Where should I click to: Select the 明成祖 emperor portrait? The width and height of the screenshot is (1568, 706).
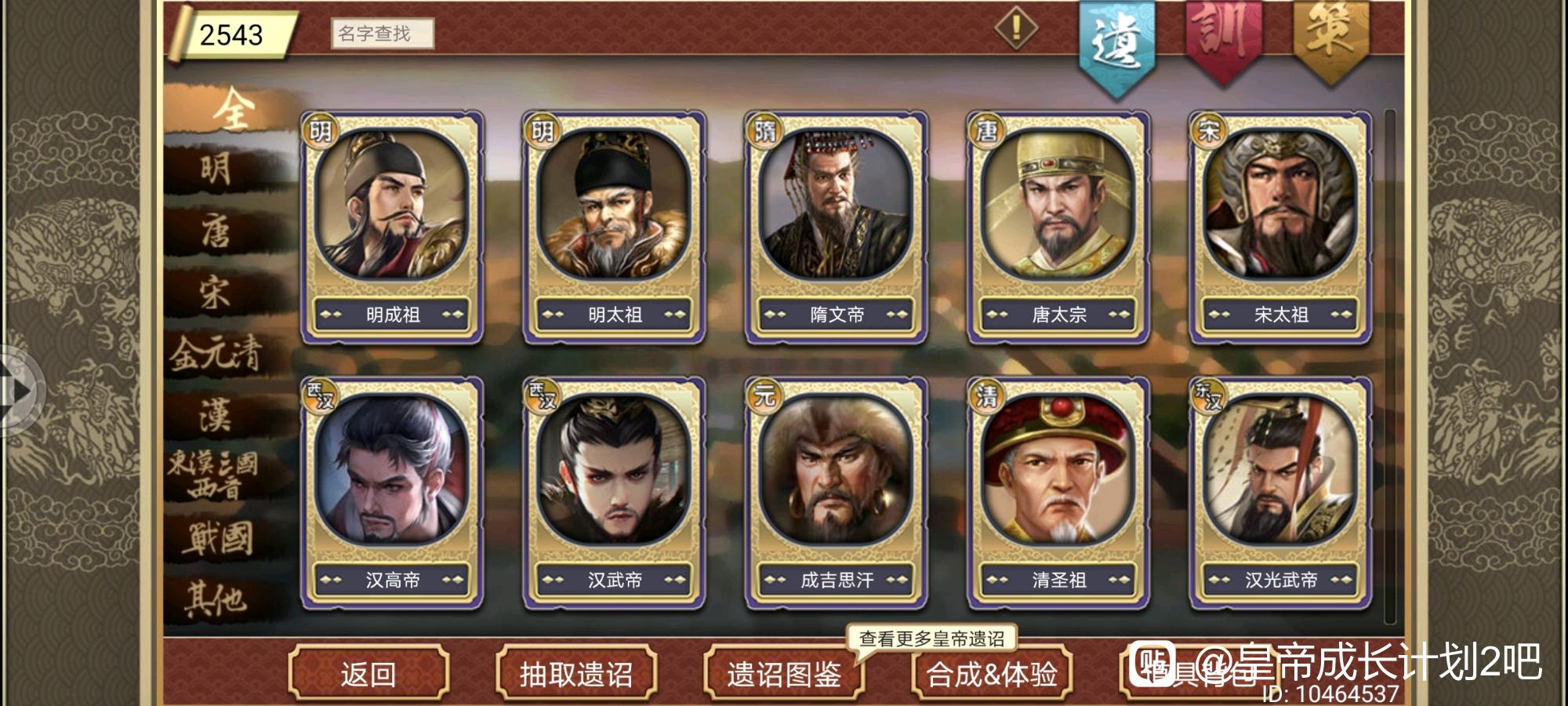pyautogui.click(x=392, y=227)
